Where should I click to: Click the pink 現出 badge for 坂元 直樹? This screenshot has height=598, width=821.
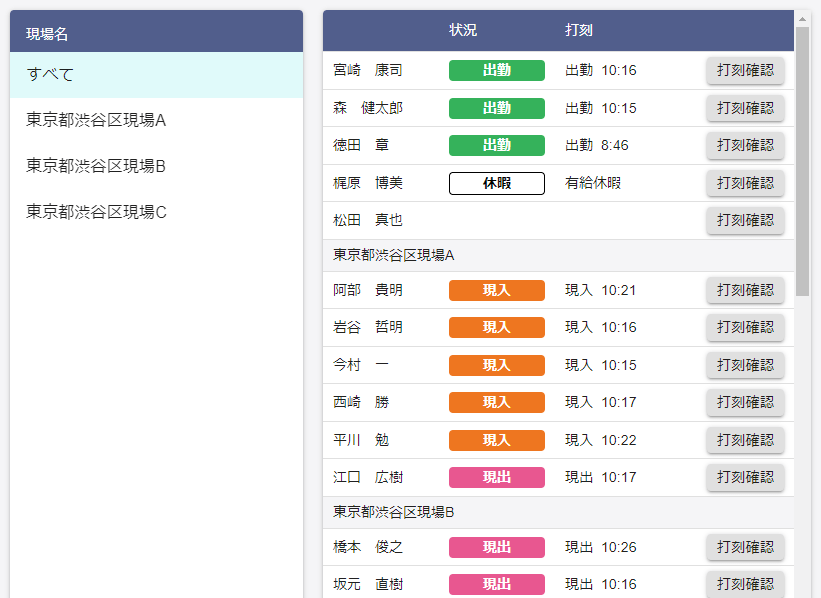496,584
